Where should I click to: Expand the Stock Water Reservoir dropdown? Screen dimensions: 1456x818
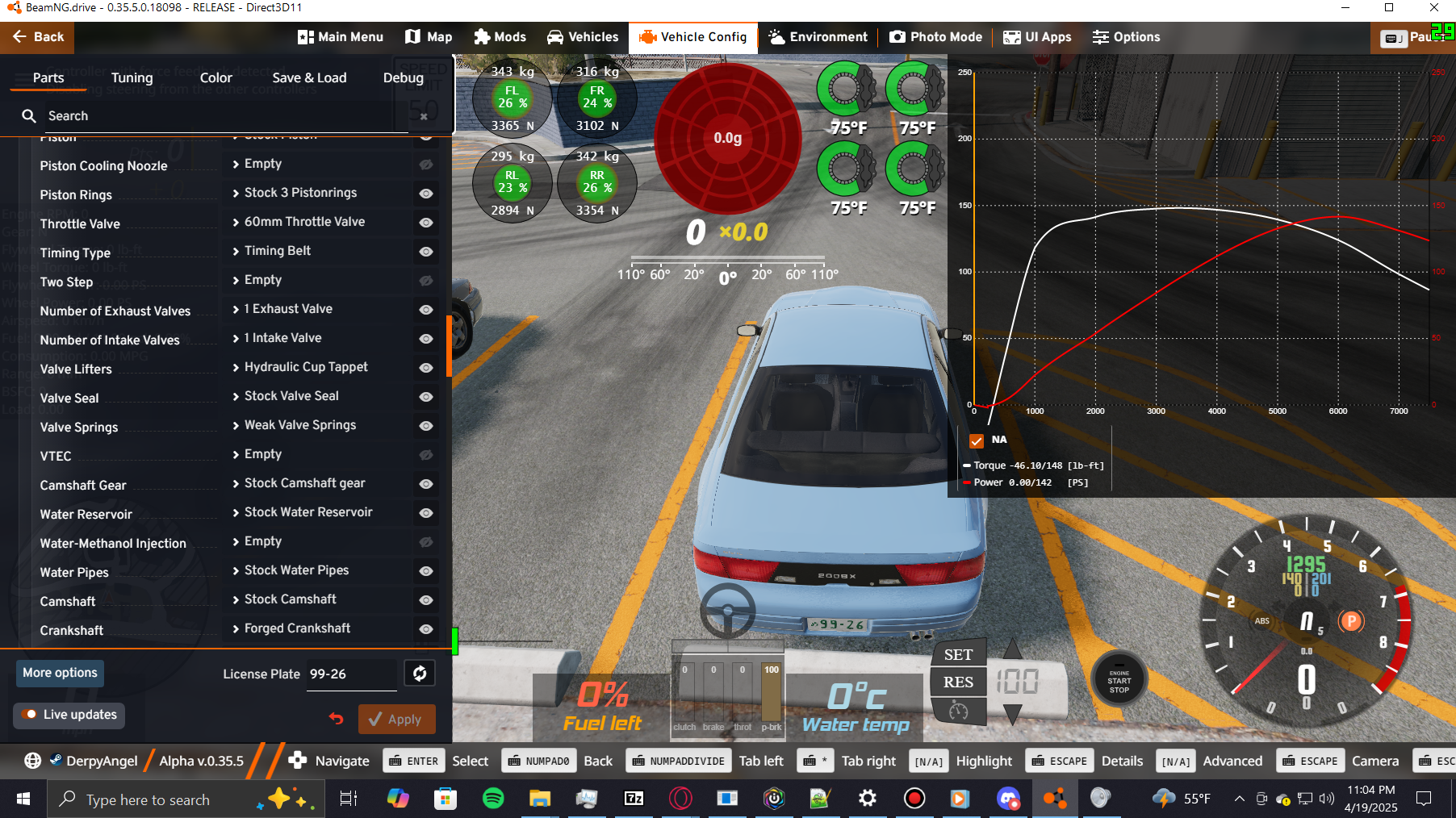316,512
